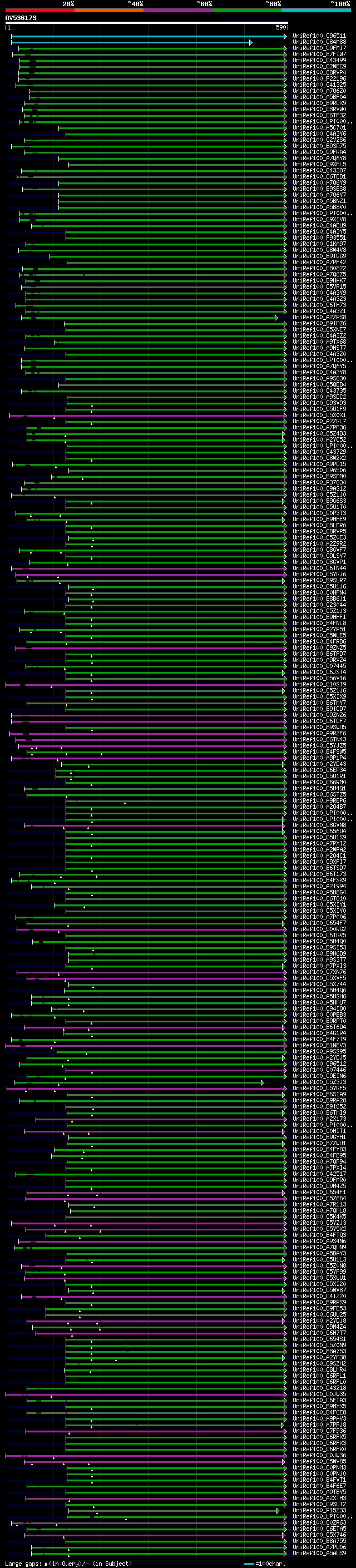Select the UniRef100_Q41325 label
The height and width of the screenshot is (1568, 356).
(x=319, y=85)
